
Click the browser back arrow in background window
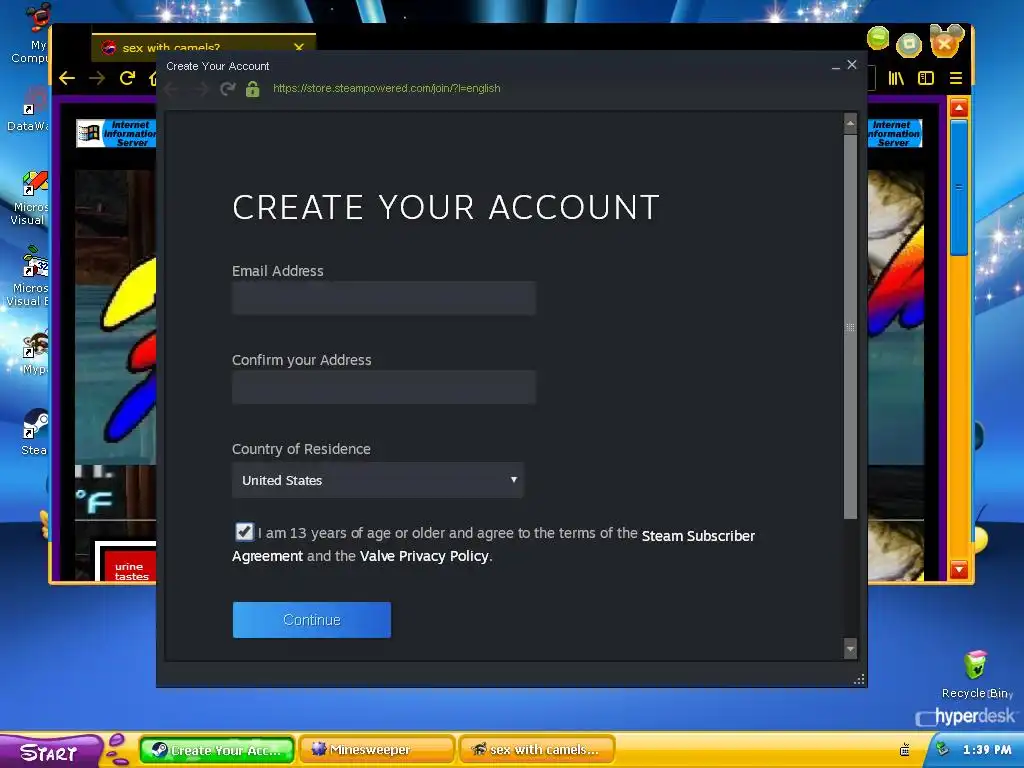click(x=67, y=79)
